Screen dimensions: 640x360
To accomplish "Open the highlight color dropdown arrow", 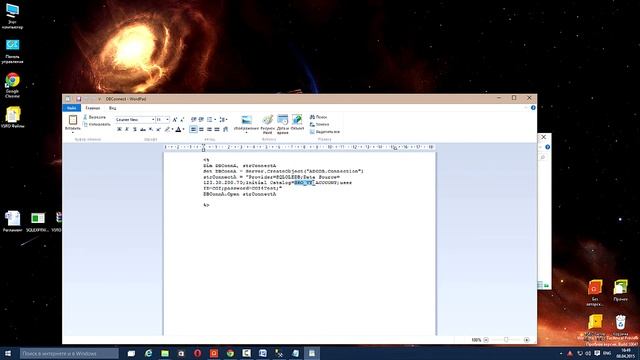I will pos(172,129).
